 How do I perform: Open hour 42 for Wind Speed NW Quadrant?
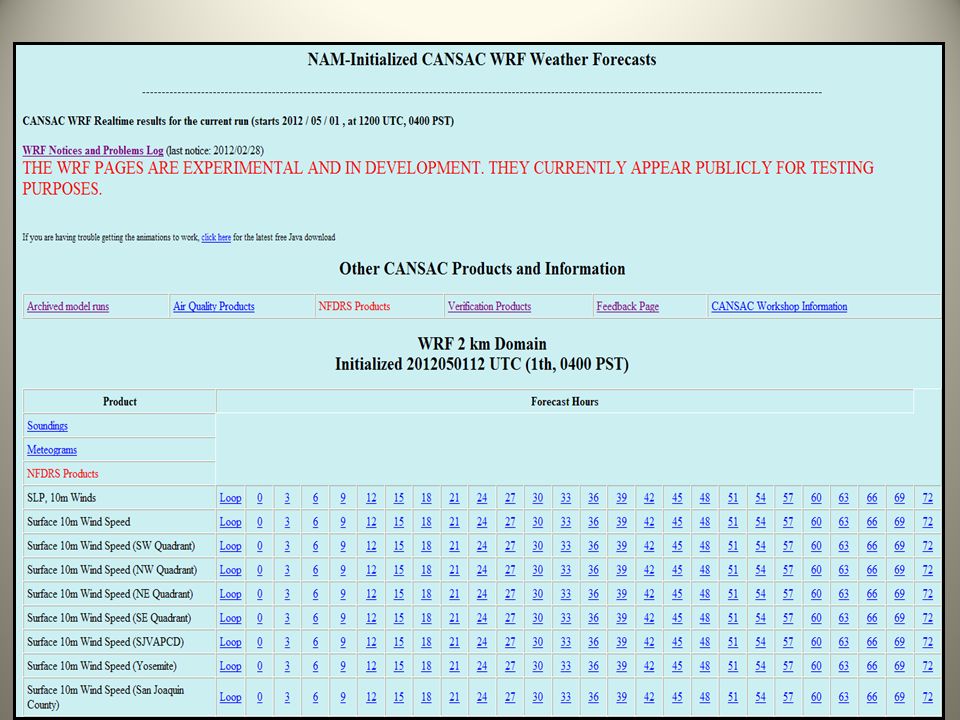(x=649, y=570)
